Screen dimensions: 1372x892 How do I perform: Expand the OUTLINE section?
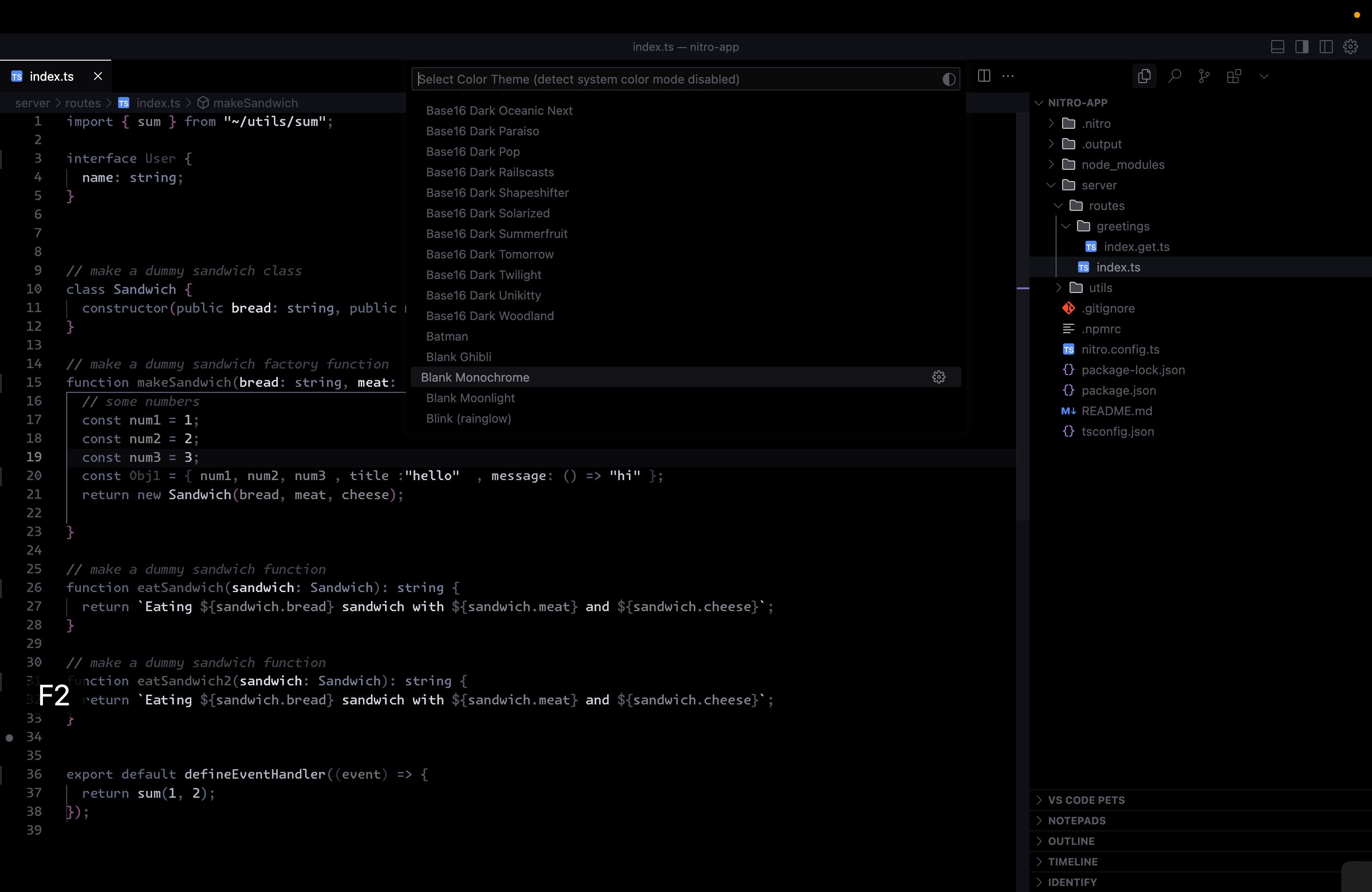(x=1200, y=841)
